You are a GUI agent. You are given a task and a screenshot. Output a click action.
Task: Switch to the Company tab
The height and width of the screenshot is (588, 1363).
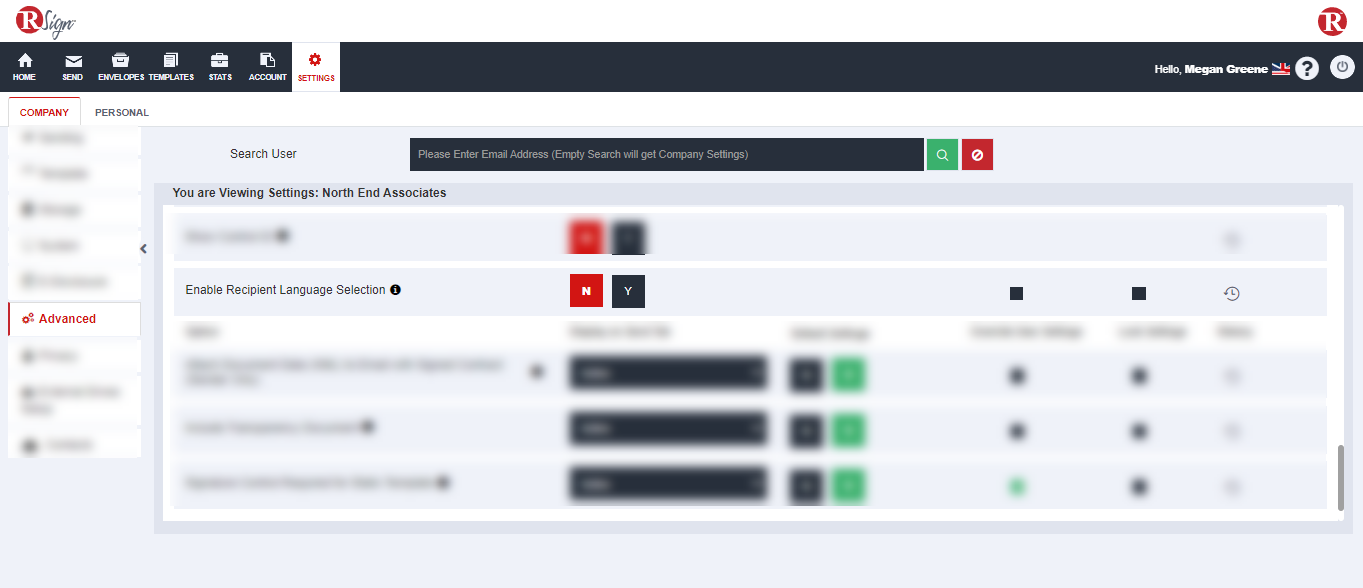[44, 112]
